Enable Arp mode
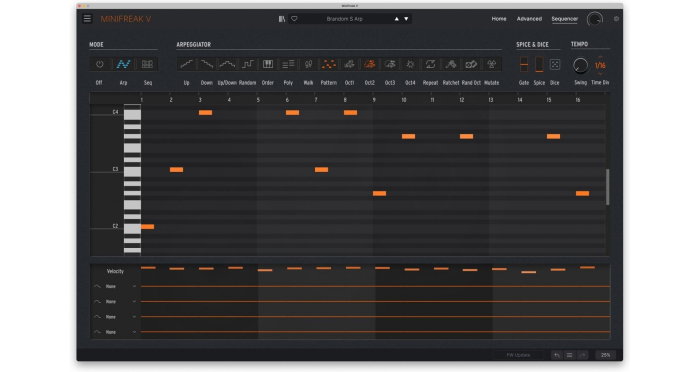Image resolution: width=700 pixels, height=372 pixels. coord(123,64)
